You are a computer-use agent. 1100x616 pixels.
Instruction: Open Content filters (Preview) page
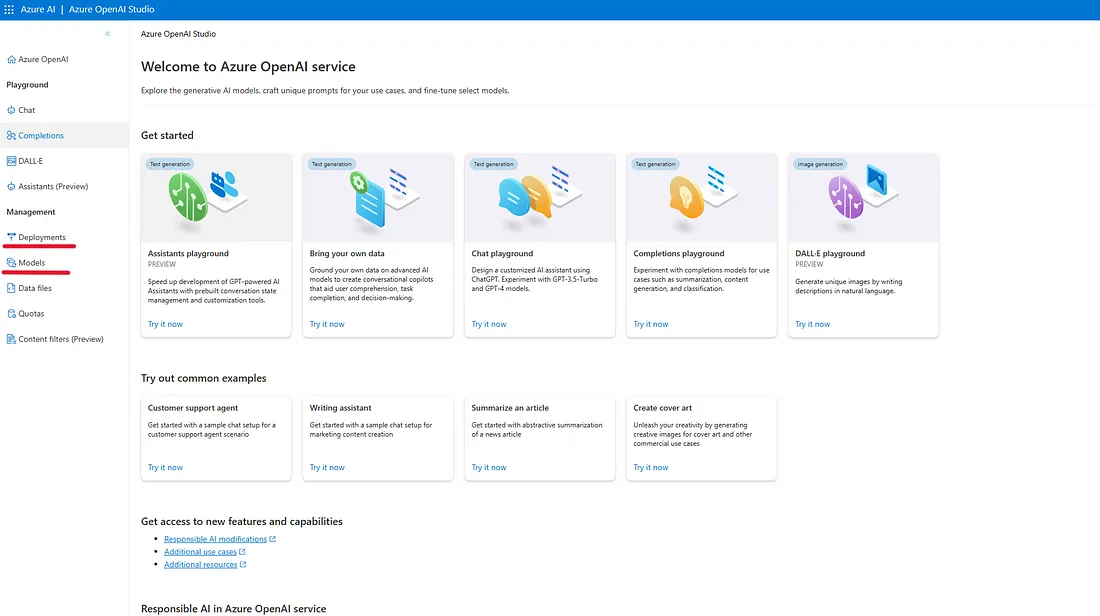61,339
